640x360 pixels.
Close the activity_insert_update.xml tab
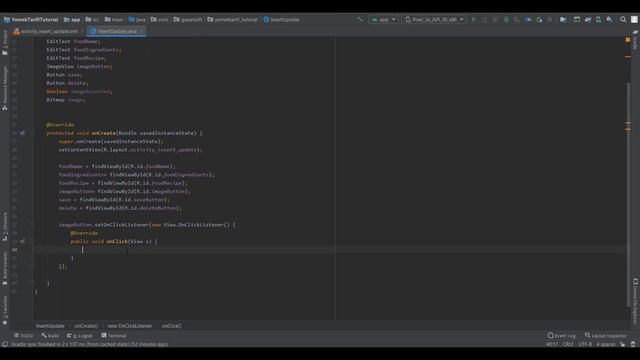82,31
